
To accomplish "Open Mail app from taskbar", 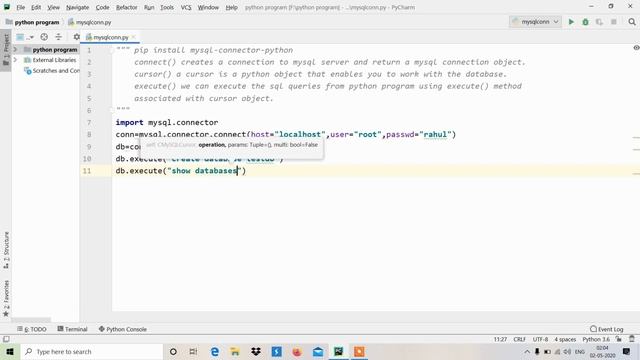I will click(318, 351).
